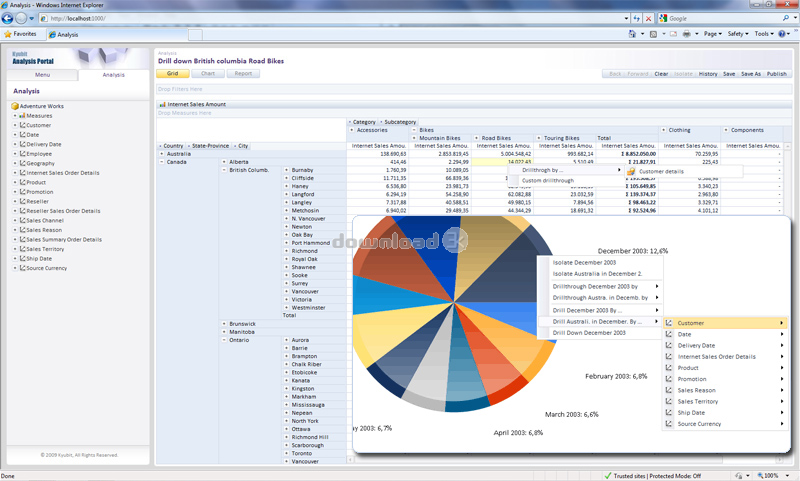Viewport: 800px width, 481px height.
Task: Expand the Product dimension tree node
Action: point(15,182)
